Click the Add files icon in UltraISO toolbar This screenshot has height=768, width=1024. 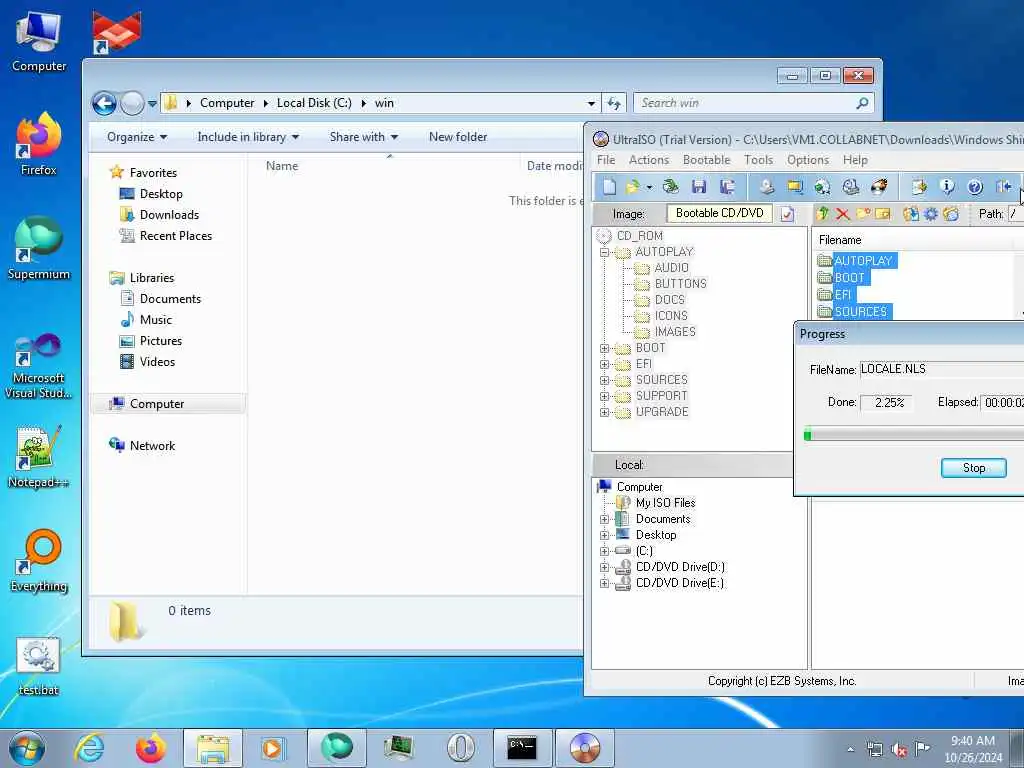[x=919, y=187]
